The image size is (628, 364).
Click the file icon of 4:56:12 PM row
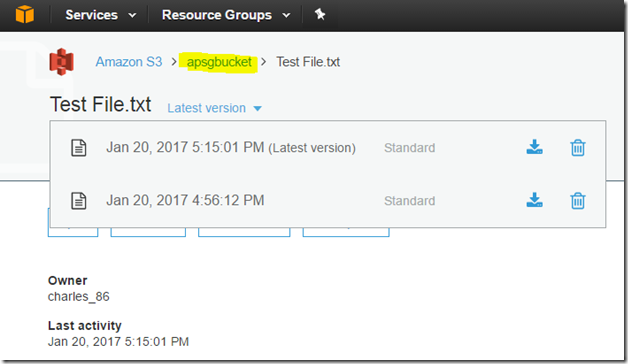78,201
